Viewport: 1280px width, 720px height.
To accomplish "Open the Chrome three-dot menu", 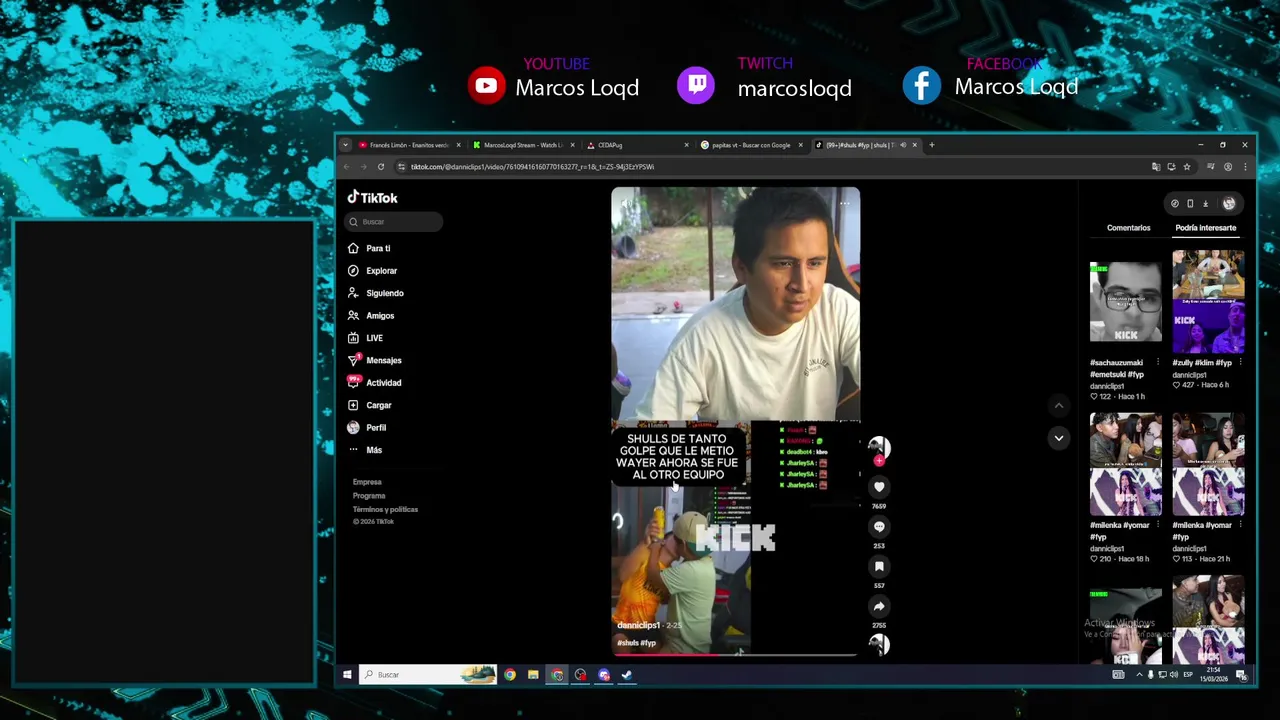I will click(1244, 167).
